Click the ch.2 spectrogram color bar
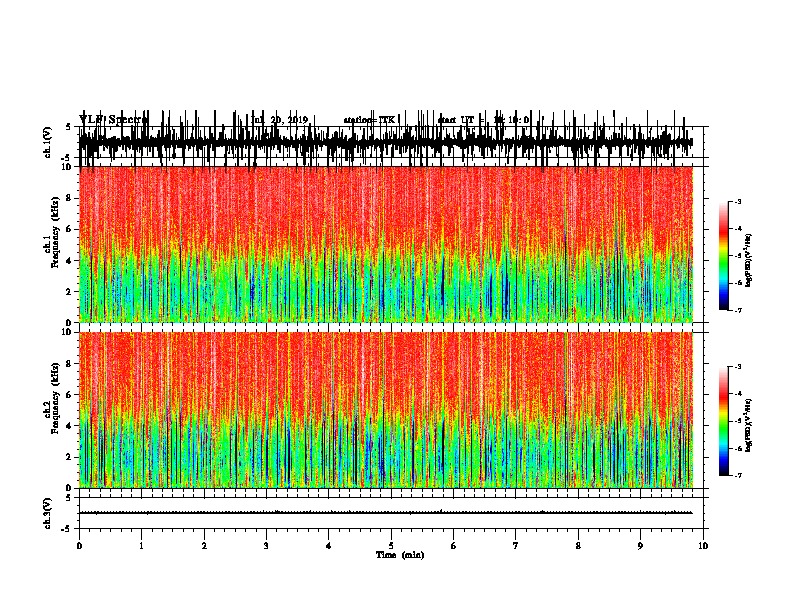Image resolution: width=792 pixels, height=612 pixels. (x=724, y=421)
